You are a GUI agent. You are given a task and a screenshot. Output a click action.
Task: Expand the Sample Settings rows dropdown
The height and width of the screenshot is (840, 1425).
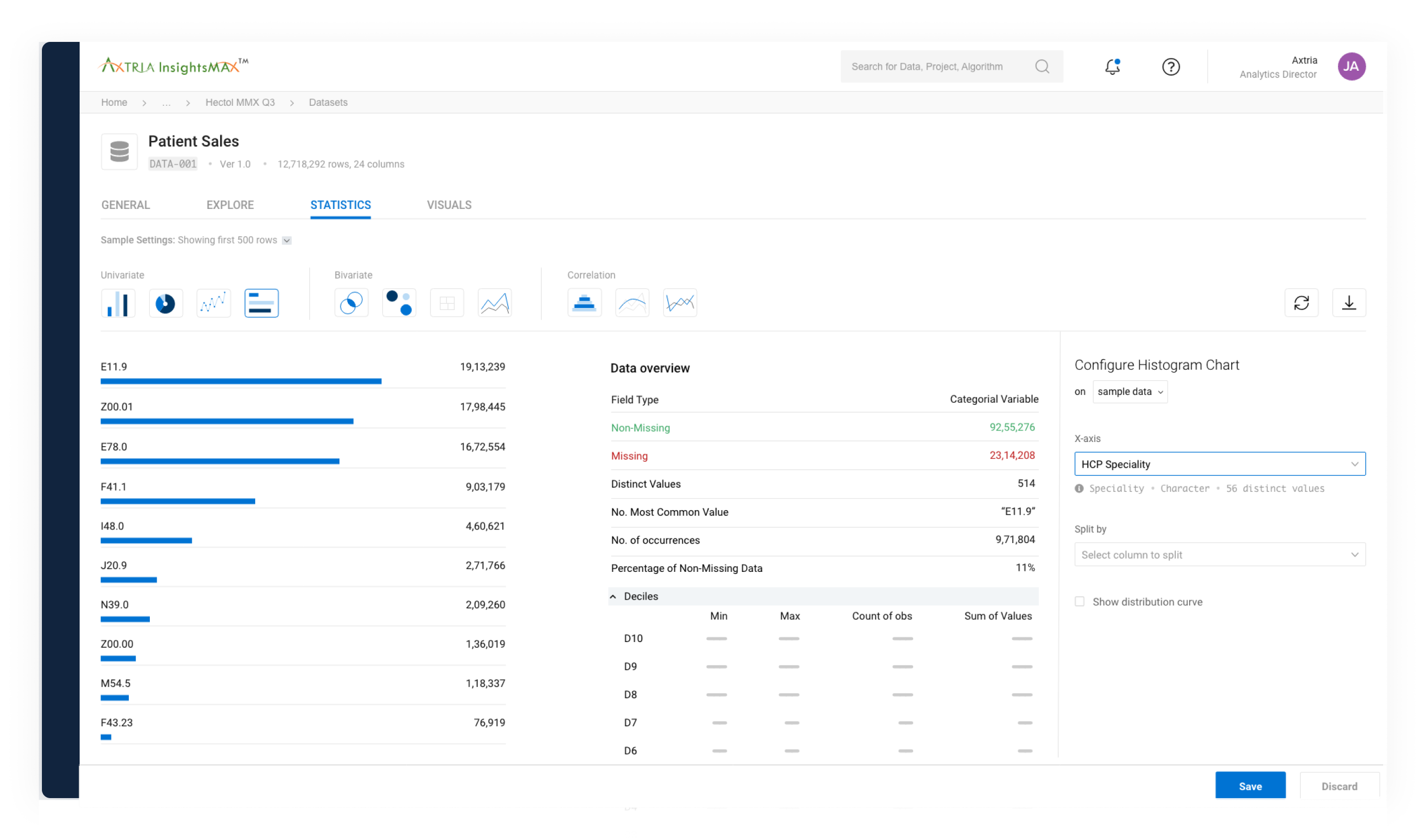click(287, 240)
